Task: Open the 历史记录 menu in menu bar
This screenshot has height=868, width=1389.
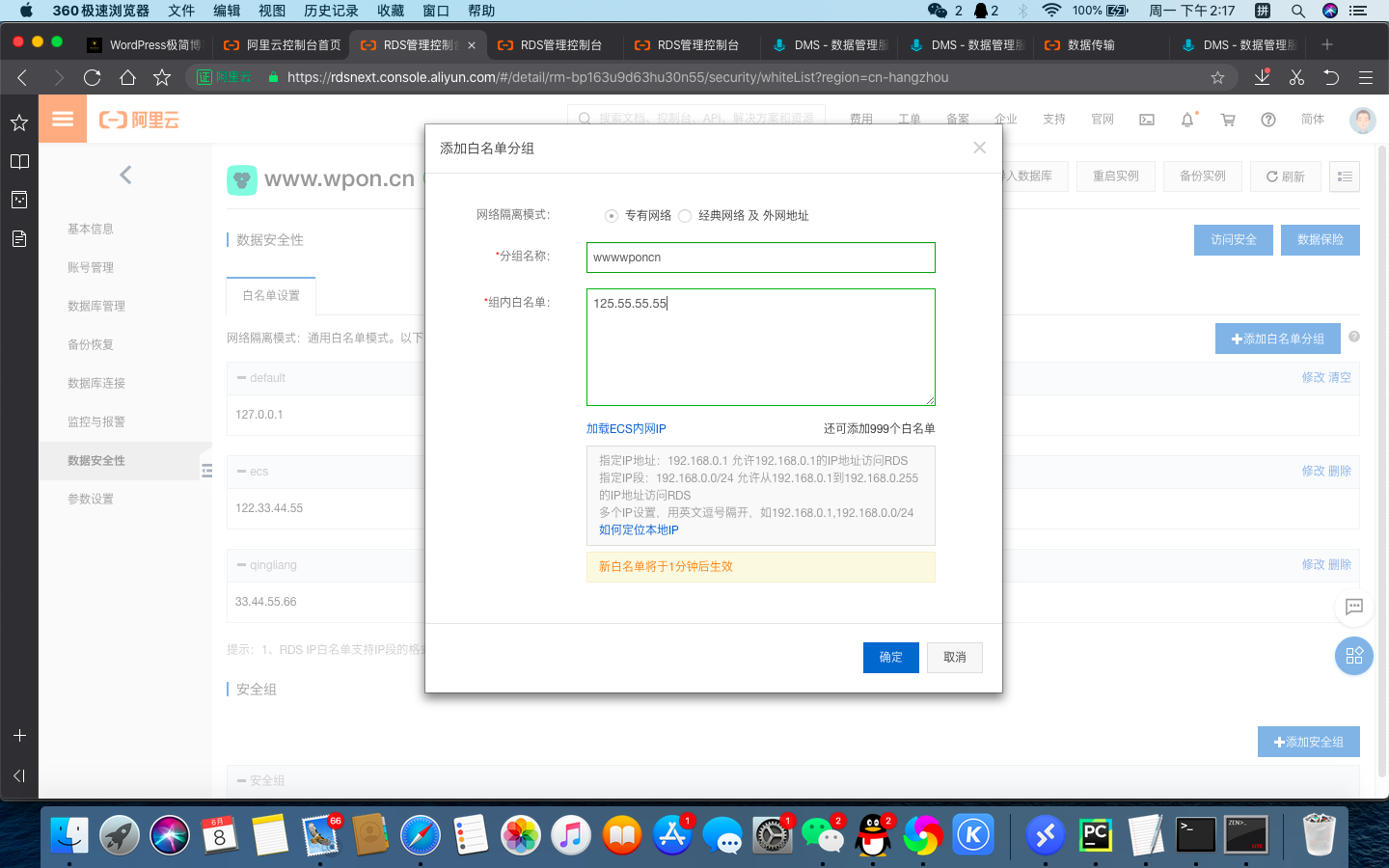Action: 331,11
